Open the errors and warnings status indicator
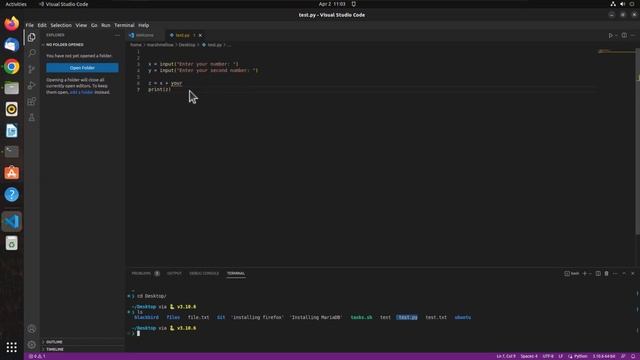 (x=37, y=356)
